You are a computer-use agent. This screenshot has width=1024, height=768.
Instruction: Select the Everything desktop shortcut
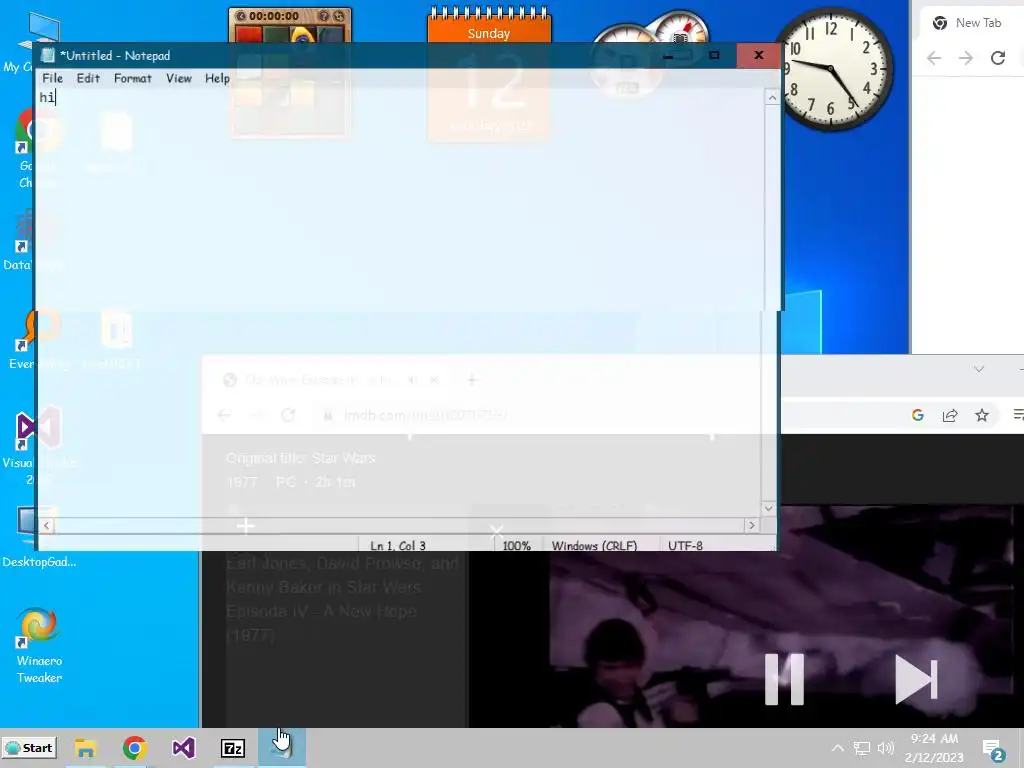38,340
